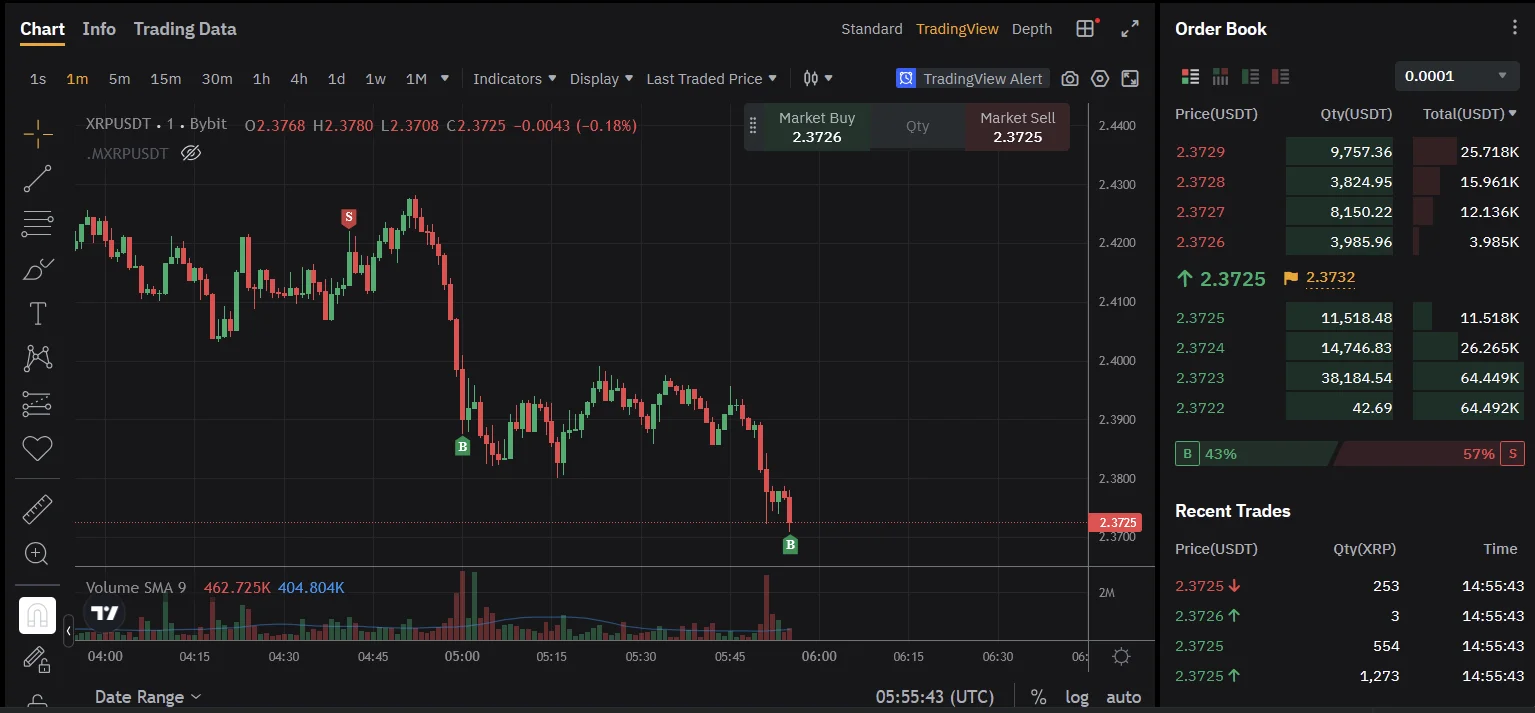Toggle log scale on the chart
The width and height of the screenshot is (1535, 713).
click(1077, 697)
